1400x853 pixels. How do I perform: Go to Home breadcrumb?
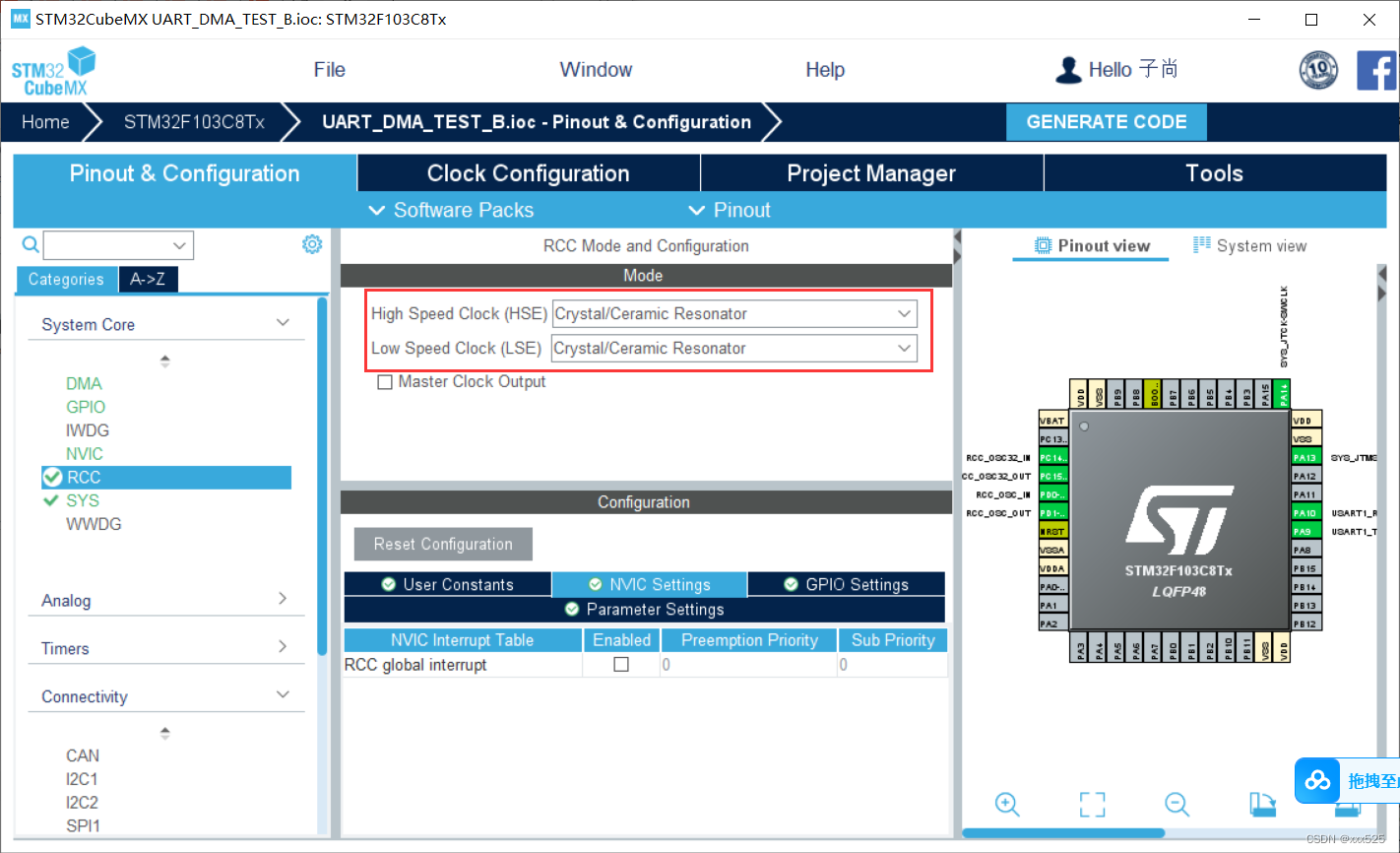click(45, 122)
